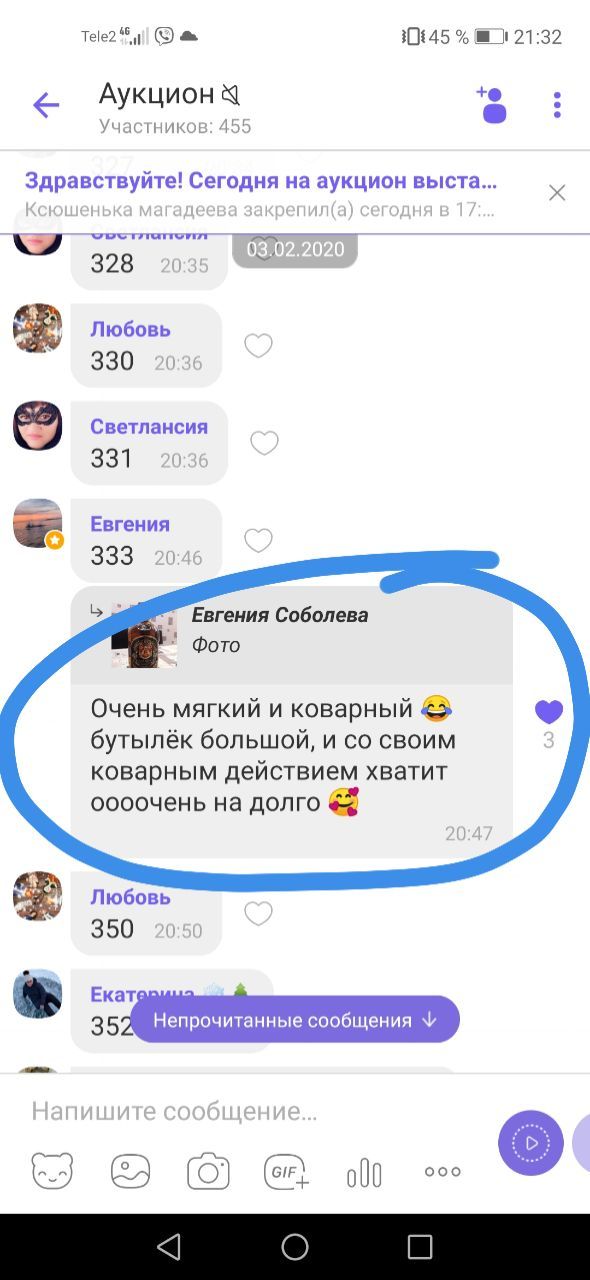This screenshot has width=590, height=1280.
Task: Open the gallery image picker icon
Action: pos(130,1171)
